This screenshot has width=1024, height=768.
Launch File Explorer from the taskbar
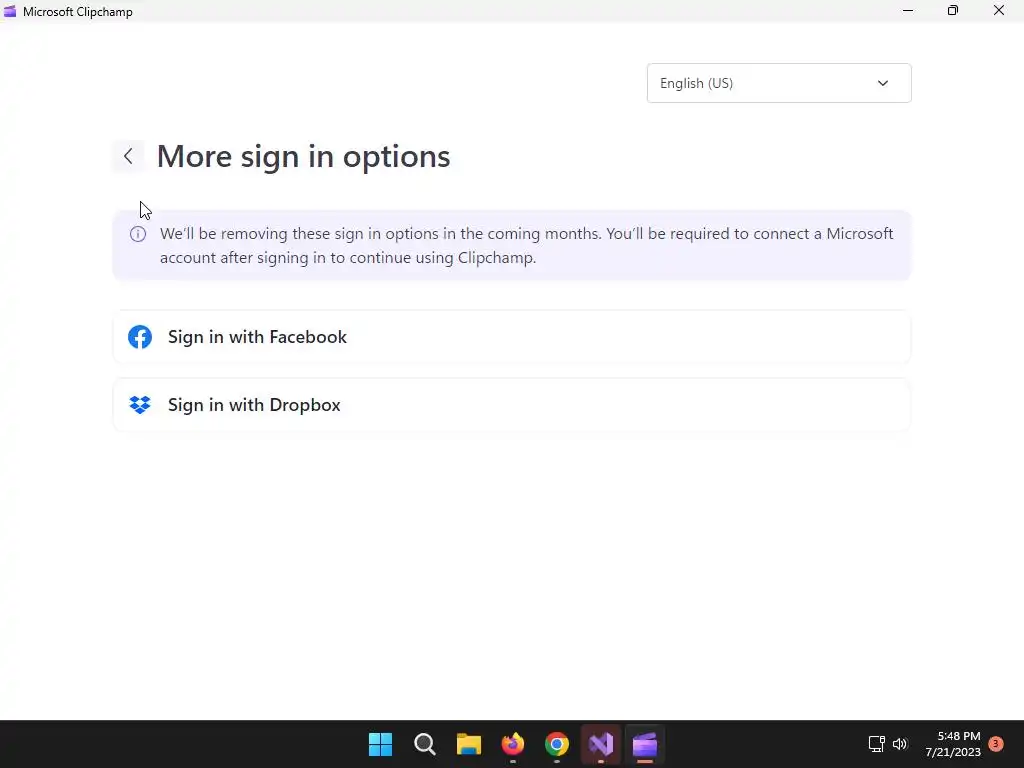coord(468,744)
